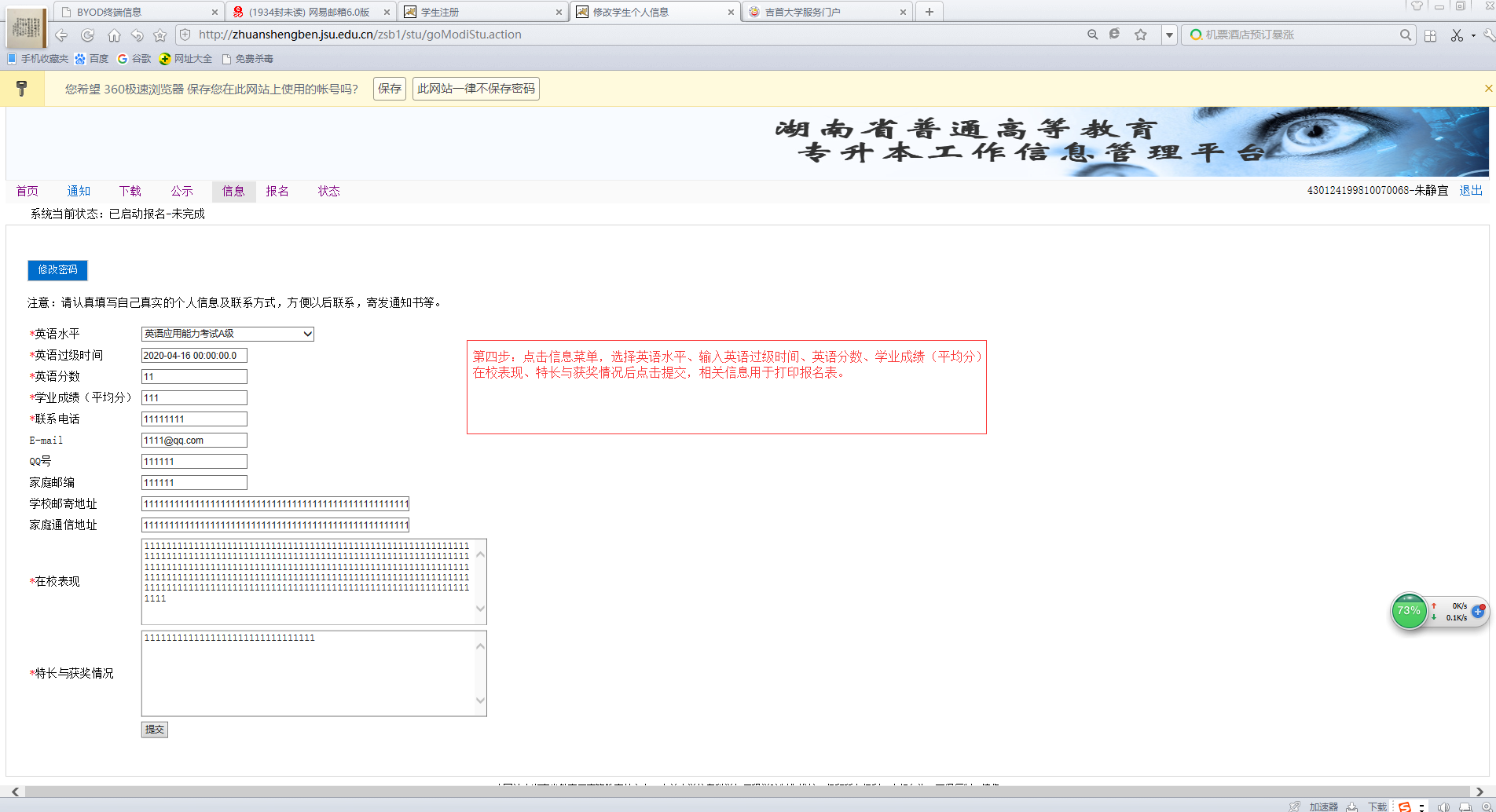Image resolution: width=1496 pixels, height=812 pixels.
Task: Open a new tab with plus icon
Action: (x=929, y=12)
